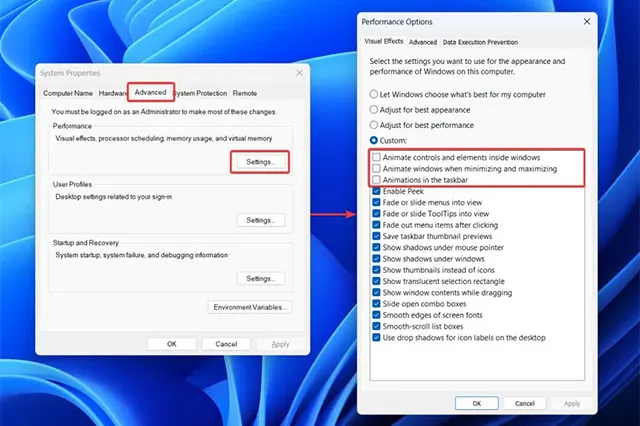Screen dimensions: 640x426
Task: Open the Computer Name tab
Action: pos(68,93)
